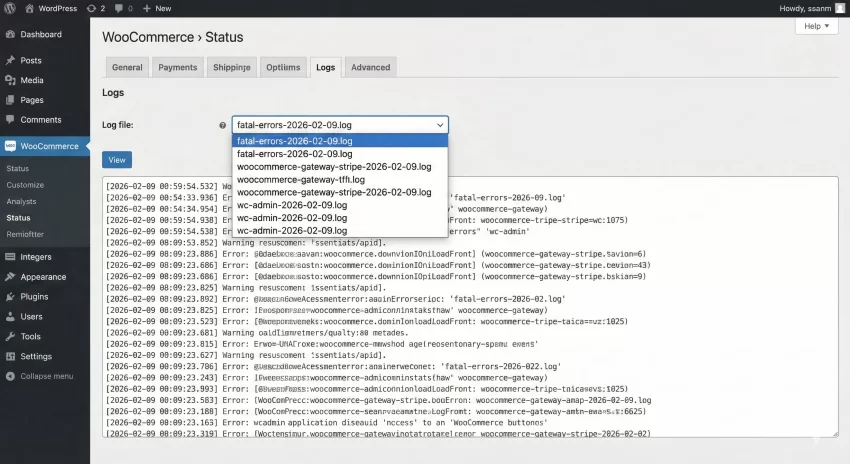Choose woocommerce-gateway-tfft.log from list

340,179
